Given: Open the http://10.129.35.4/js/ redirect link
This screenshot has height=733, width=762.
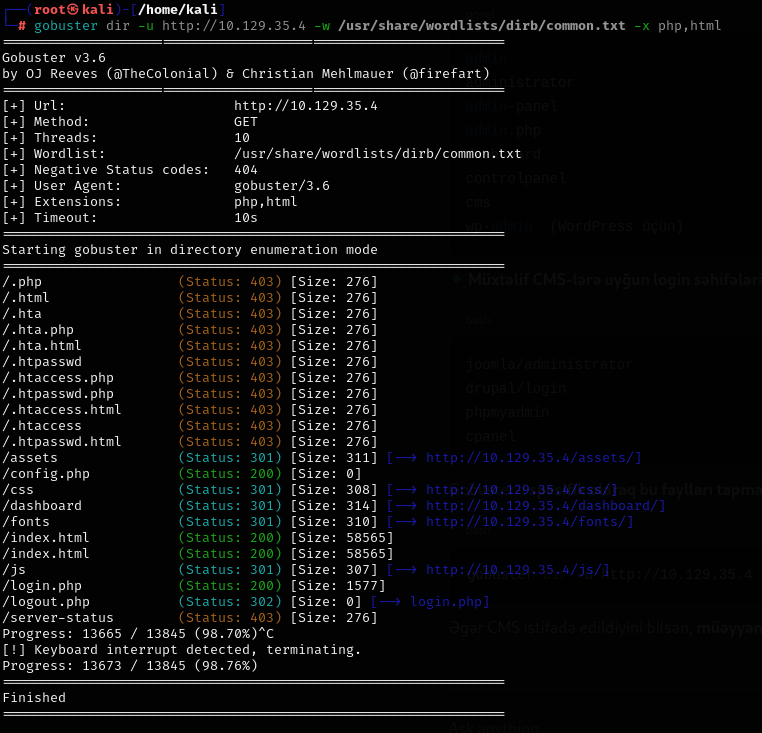Looking at the screenshot, I should (x=517, y=570).
